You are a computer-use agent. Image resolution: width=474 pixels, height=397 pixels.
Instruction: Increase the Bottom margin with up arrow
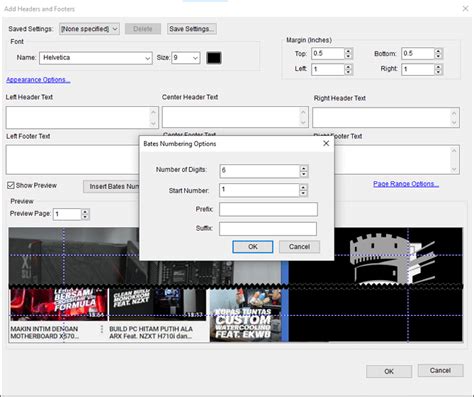pyautogui.click(x=438, y=51)
